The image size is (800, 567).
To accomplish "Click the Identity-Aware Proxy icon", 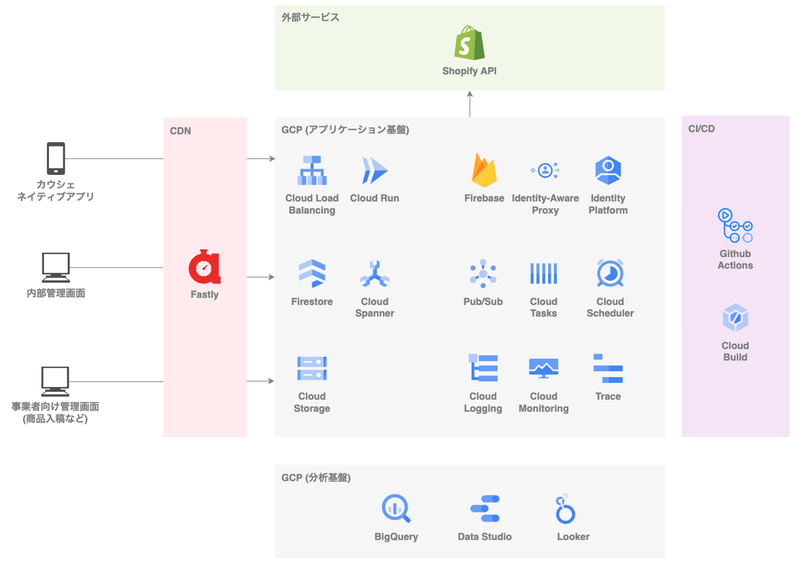I will [x=545, y=170].
